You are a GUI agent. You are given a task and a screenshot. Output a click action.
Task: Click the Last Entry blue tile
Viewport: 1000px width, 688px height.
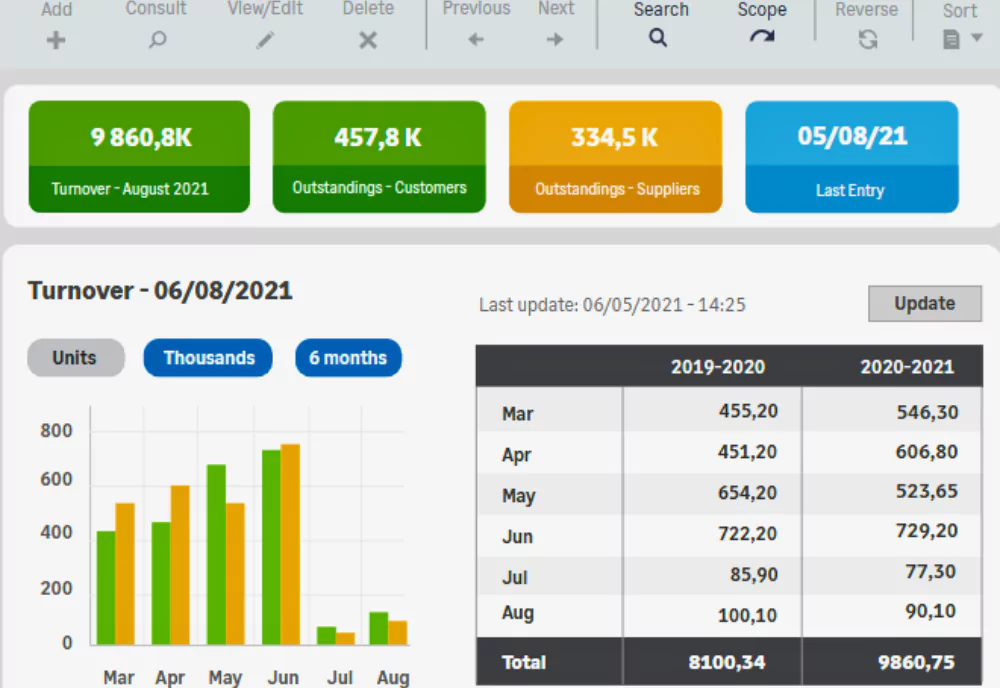point(851,157)
